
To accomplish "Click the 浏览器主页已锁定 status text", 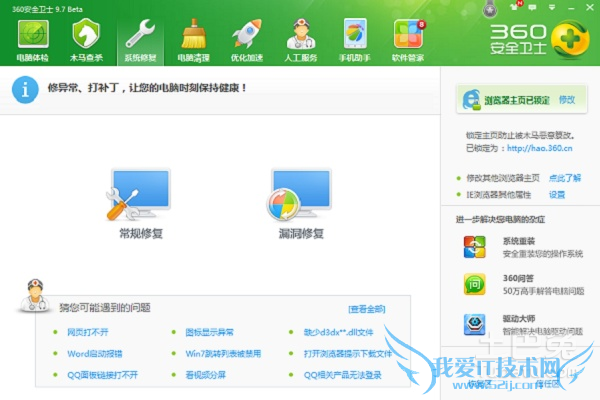I will click(x=517, y=100).
